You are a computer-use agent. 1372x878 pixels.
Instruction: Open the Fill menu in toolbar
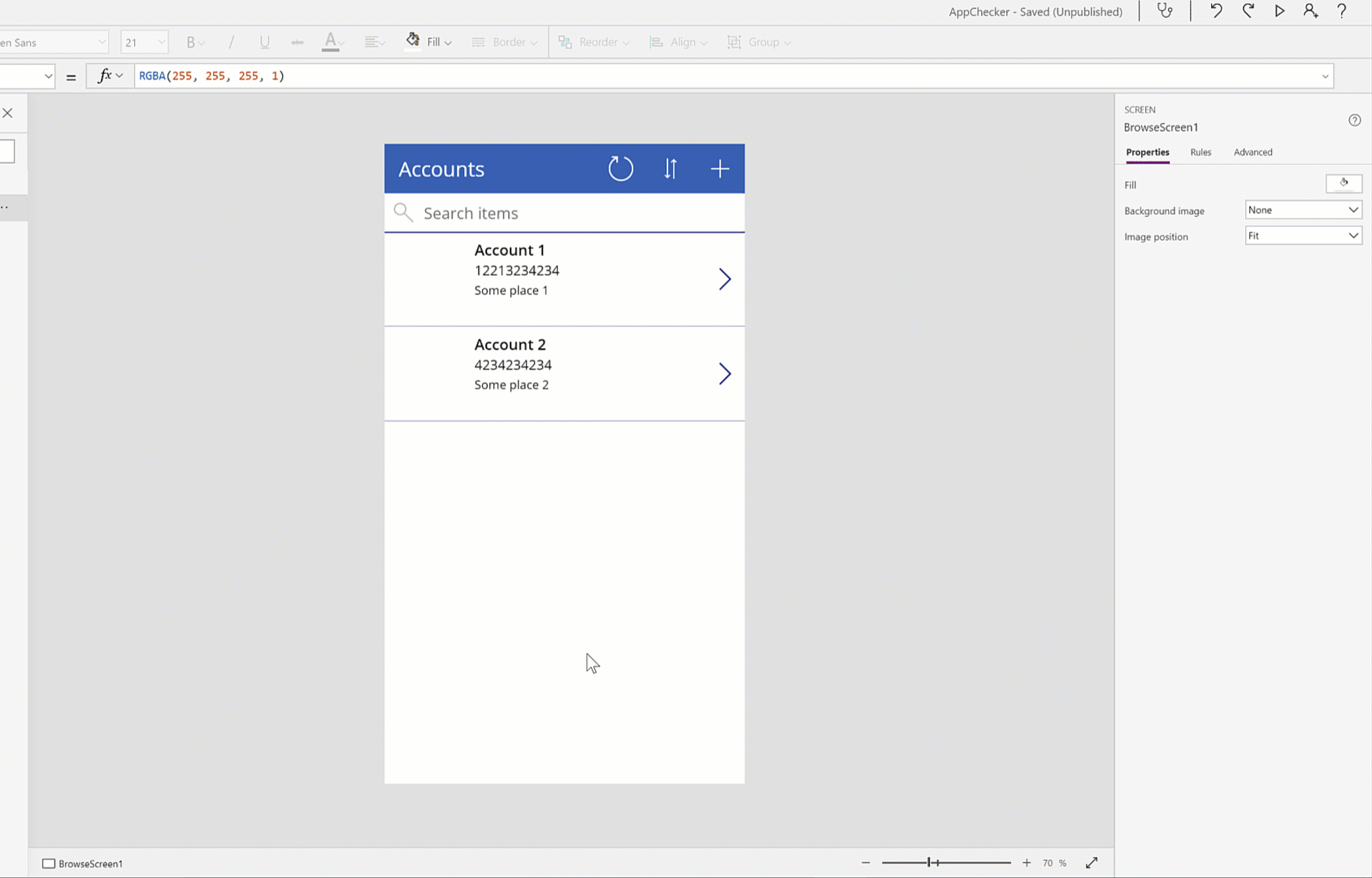click(429, 42)
